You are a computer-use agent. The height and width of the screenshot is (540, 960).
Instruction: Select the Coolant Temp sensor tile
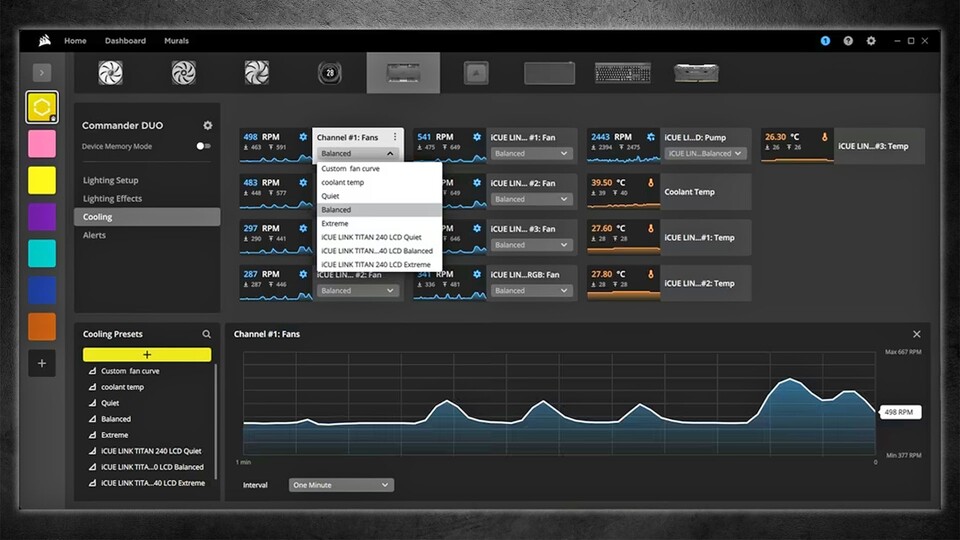pos(669,192)
